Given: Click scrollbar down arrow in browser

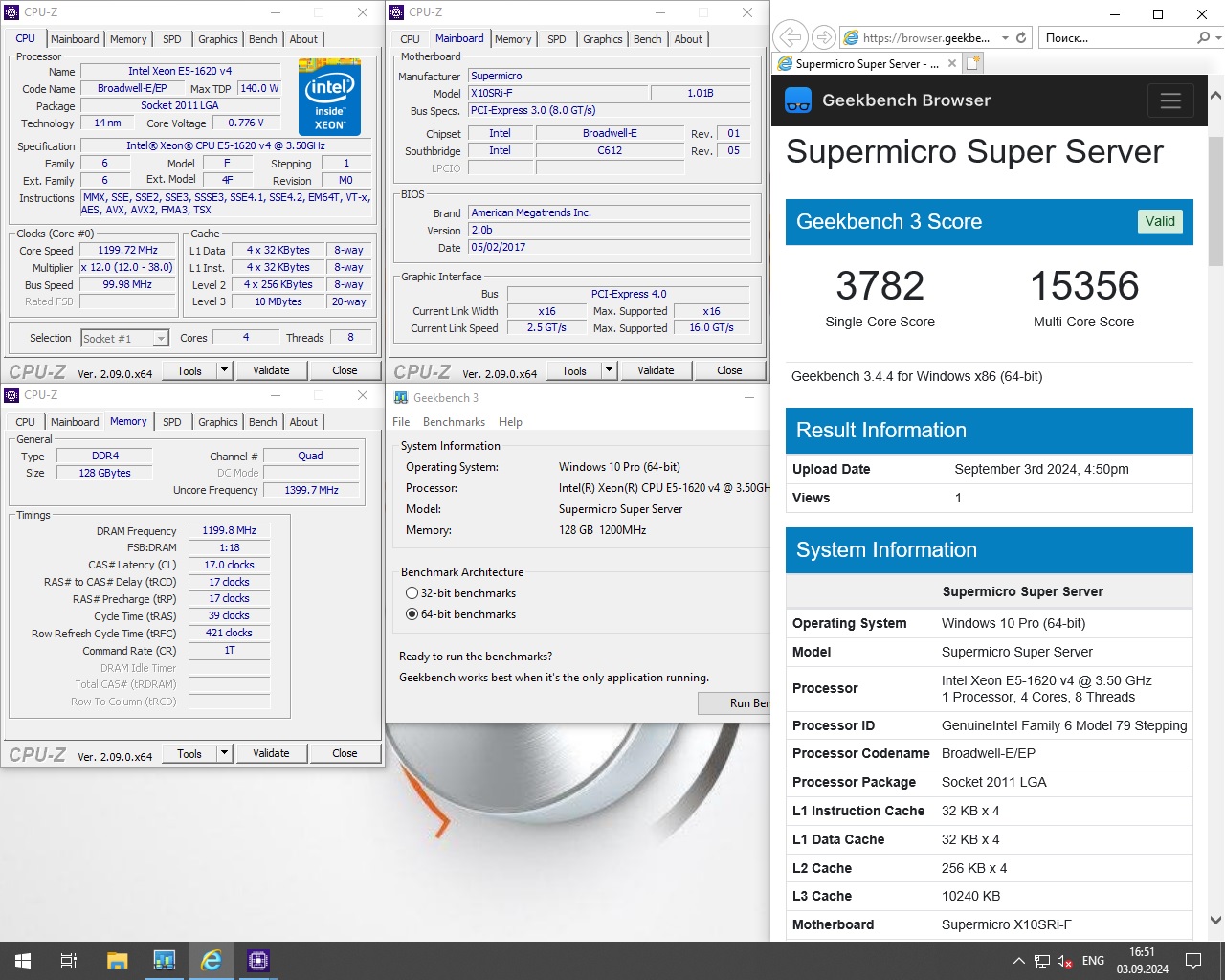Looking at the screenshot, I should [x=1215, y=921].
